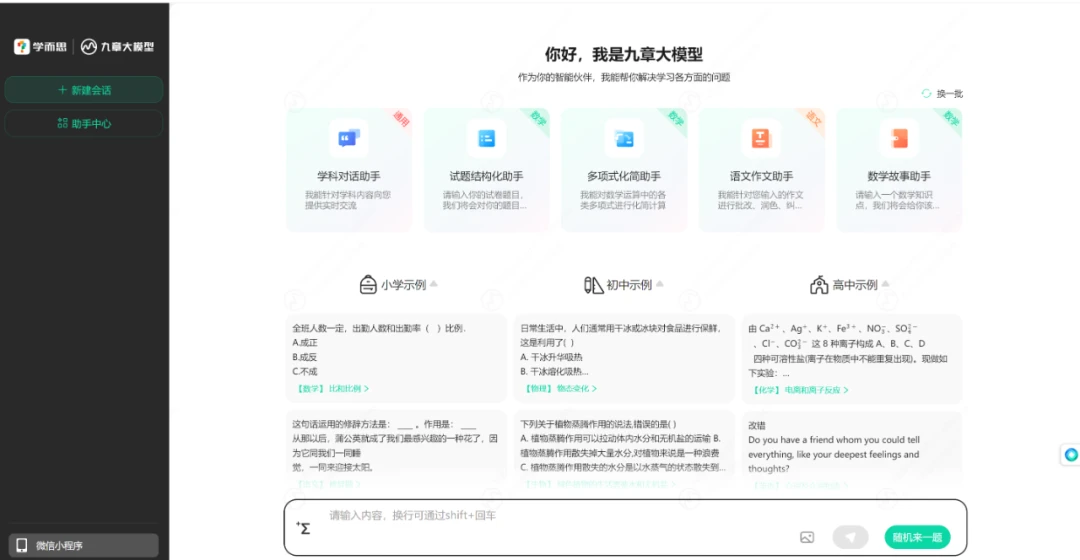Viewport: 1080px width, 560px height.
Task: Select the 学科对话助手 card title
Action: 349,176
